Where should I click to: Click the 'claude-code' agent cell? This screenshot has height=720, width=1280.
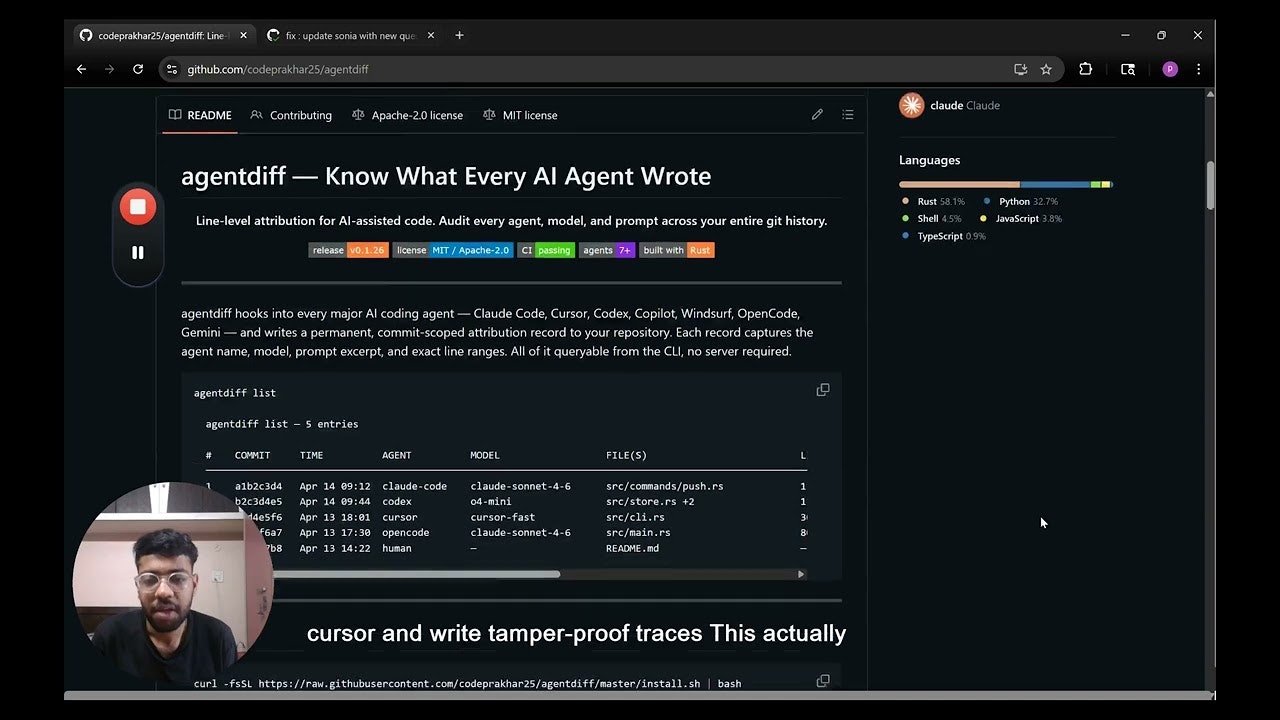pyautogui.click(x=414, y=486)
